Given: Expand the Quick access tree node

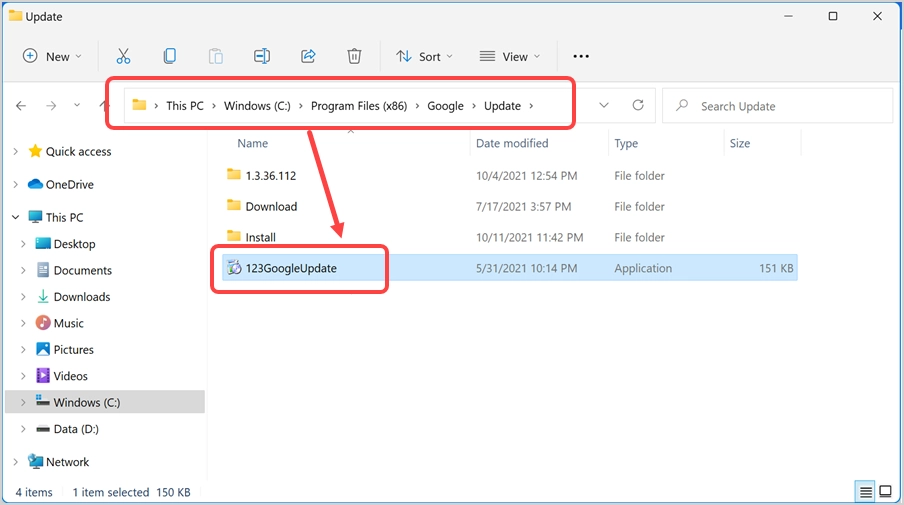Looking at the screenshot, I should (16, 151).
